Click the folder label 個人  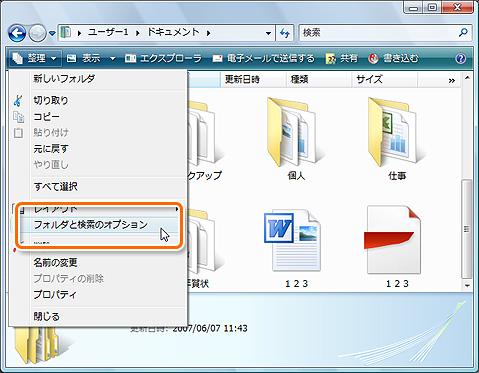coord(296,175)
